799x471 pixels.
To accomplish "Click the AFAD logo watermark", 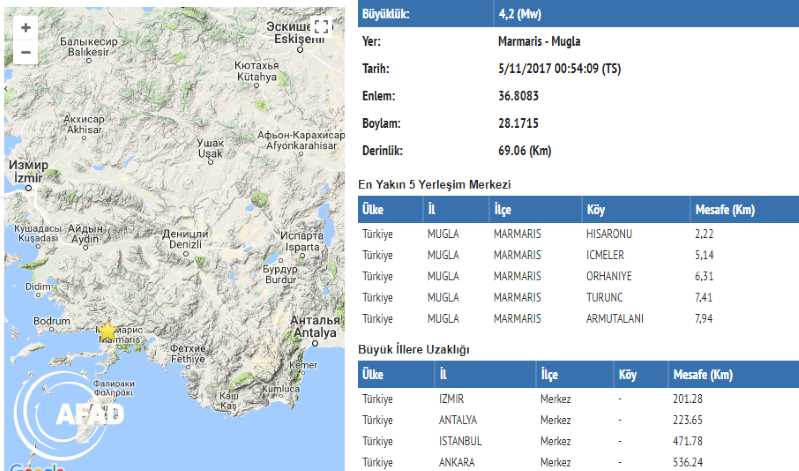I will (x=75, y=412).
